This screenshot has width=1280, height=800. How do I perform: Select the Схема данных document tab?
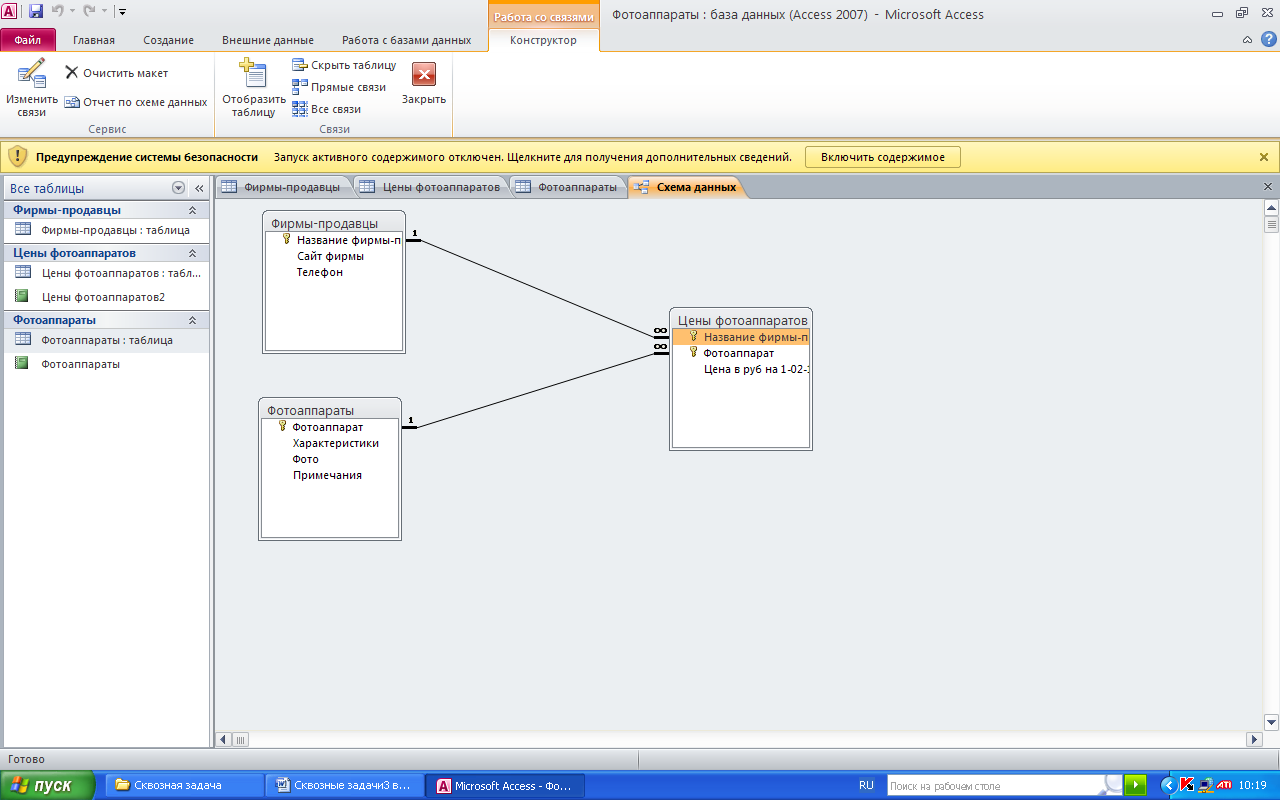[x=686, y=187]
